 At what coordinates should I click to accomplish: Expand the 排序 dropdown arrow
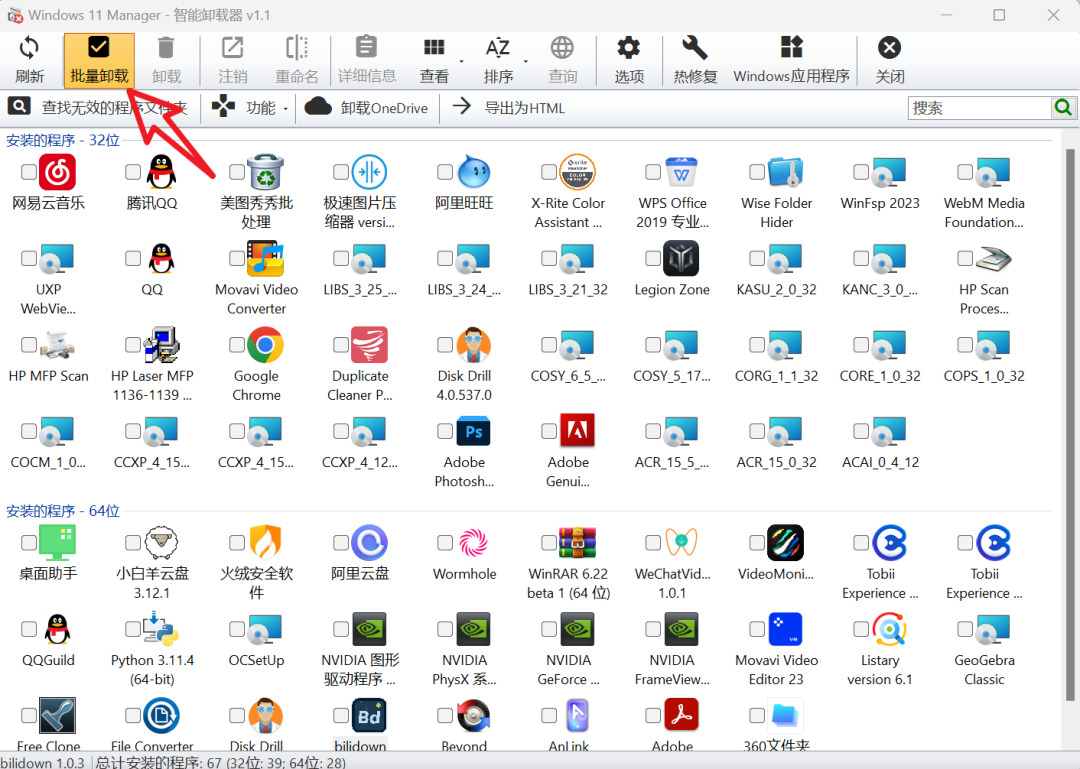pyautogui.click(x=526, y=61)
